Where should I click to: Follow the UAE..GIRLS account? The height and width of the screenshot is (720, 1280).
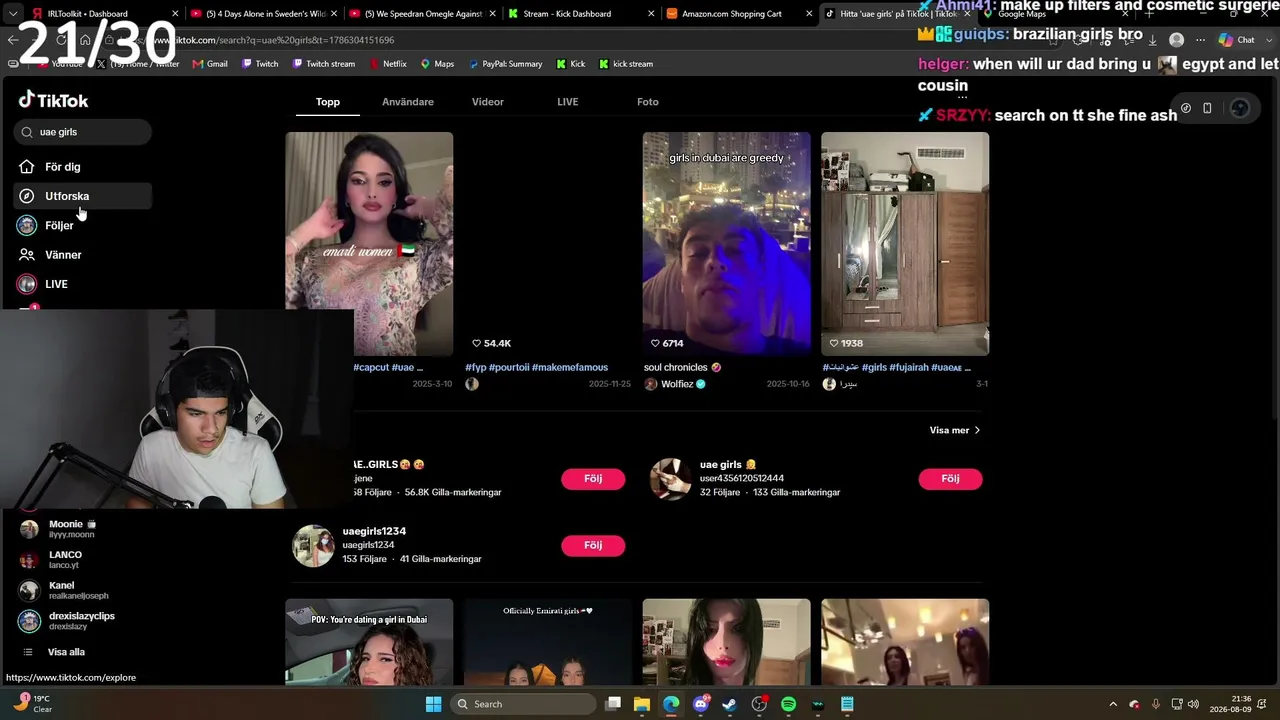[593, 479]
